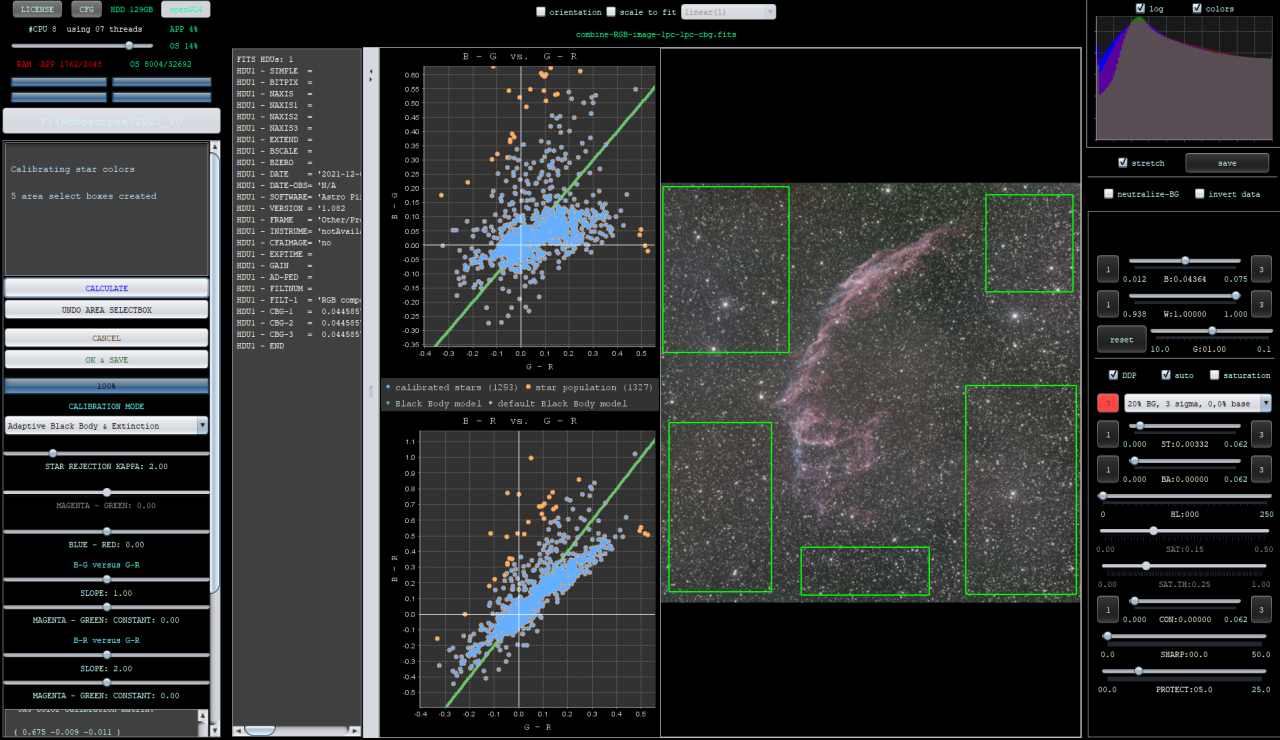Toggle the openGL4 button

(185, 9)
